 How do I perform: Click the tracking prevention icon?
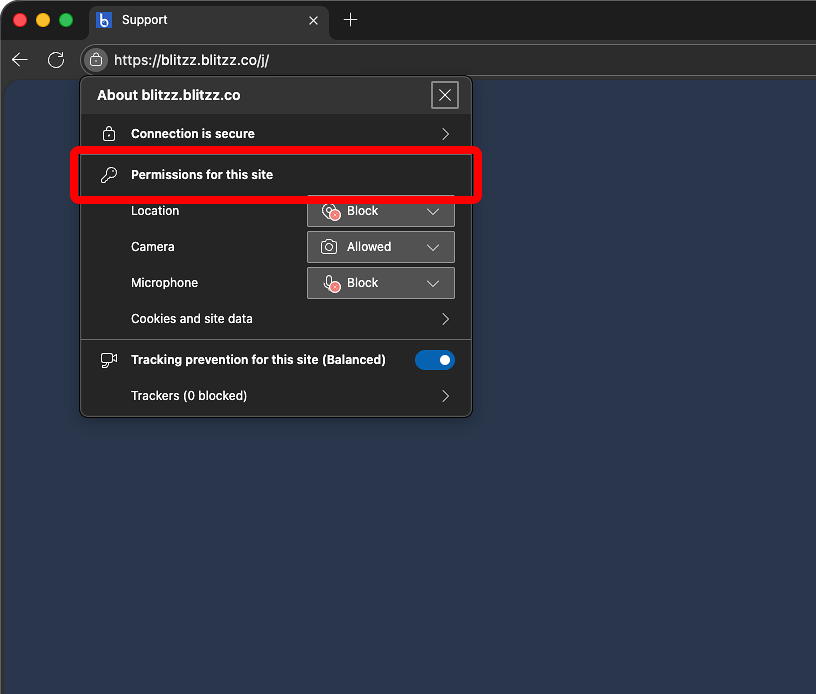click(x=109, y=360)
